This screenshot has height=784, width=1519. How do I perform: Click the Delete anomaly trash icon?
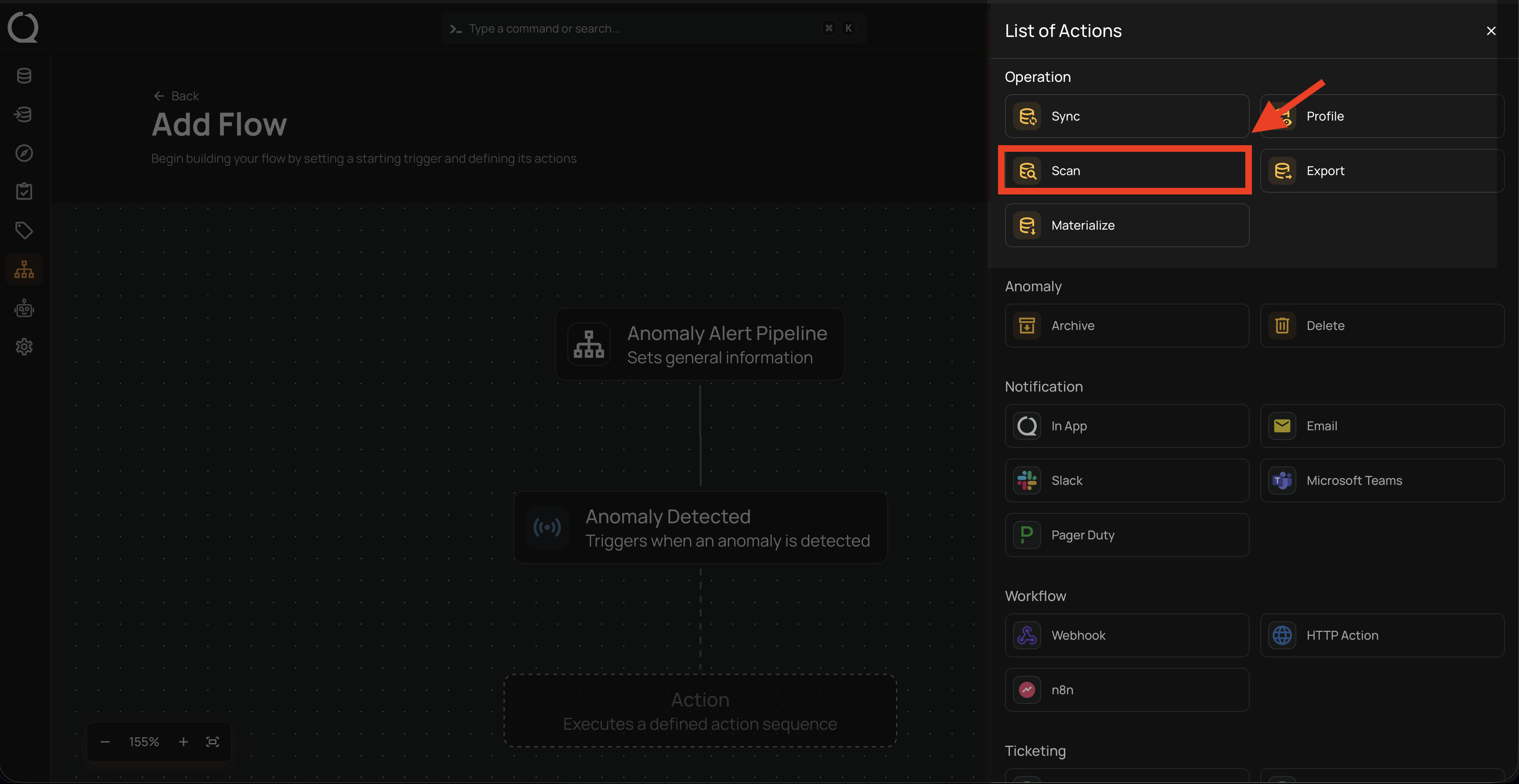click(x=1282, y=326)
